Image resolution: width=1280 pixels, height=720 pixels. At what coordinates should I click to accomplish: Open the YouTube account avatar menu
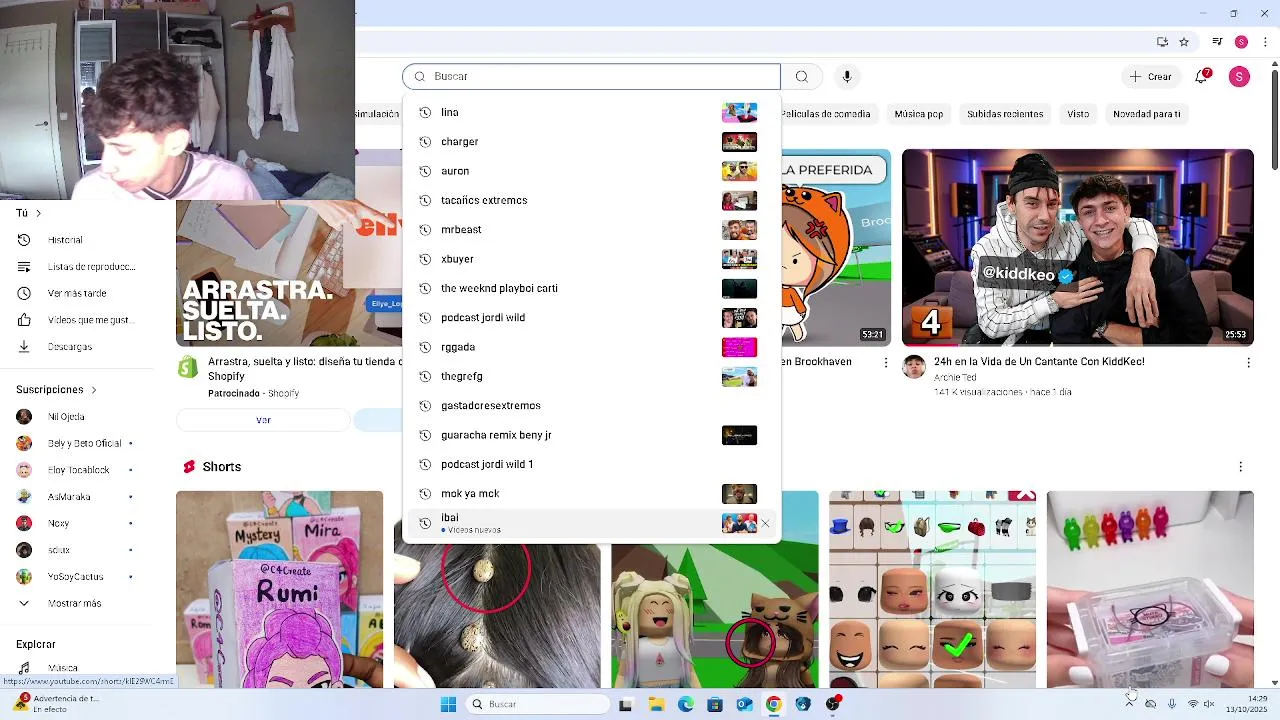(1239, 77)
